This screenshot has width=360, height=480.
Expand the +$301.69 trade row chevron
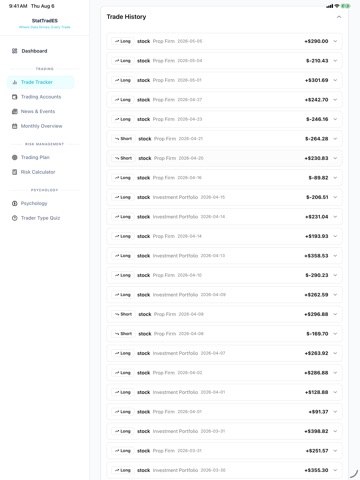point(335,80)
